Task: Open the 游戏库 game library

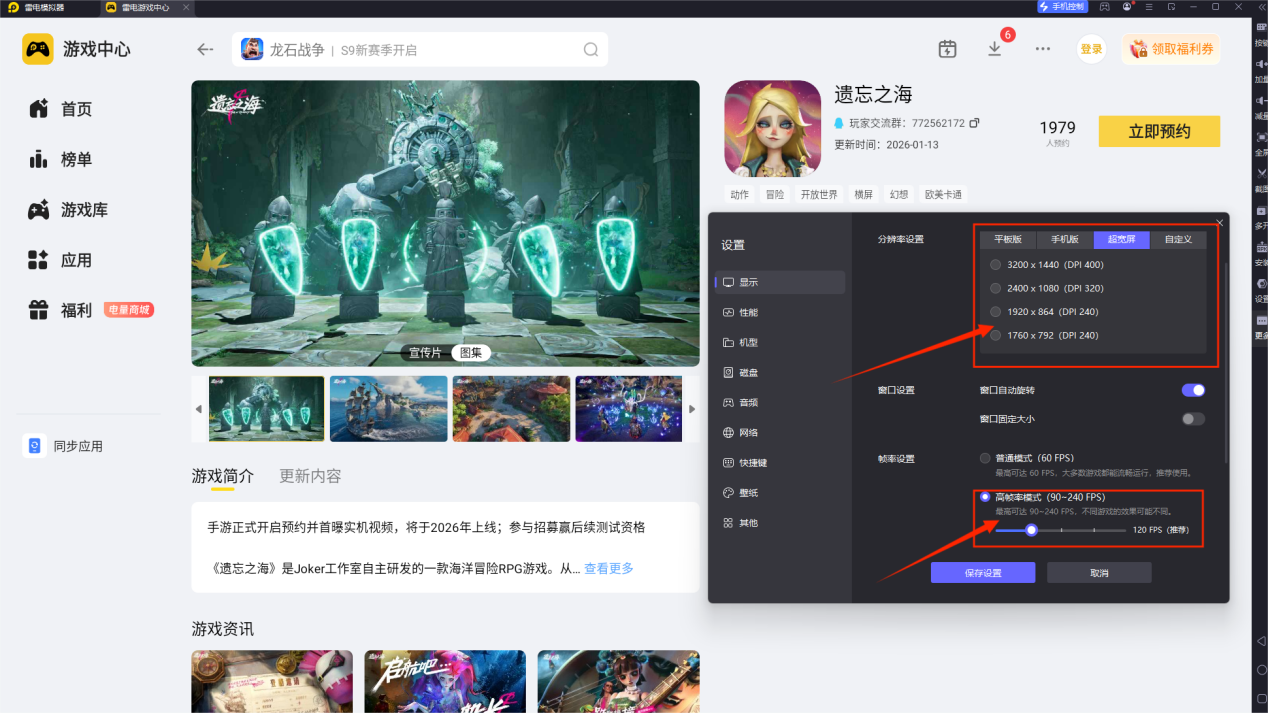Action: click(68, 210)
